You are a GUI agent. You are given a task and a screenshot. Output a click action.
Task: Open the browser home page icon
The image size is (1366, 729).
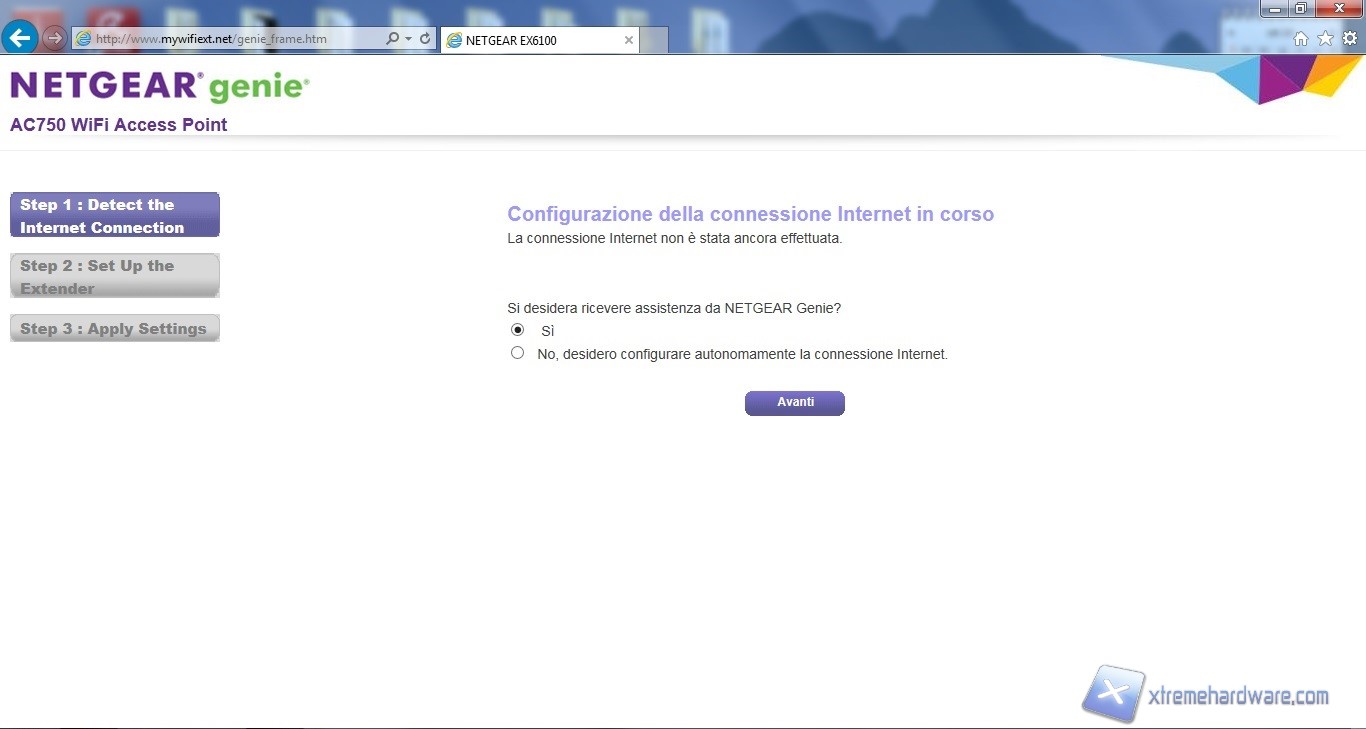pyautogui.click(x=1301, y=39)
